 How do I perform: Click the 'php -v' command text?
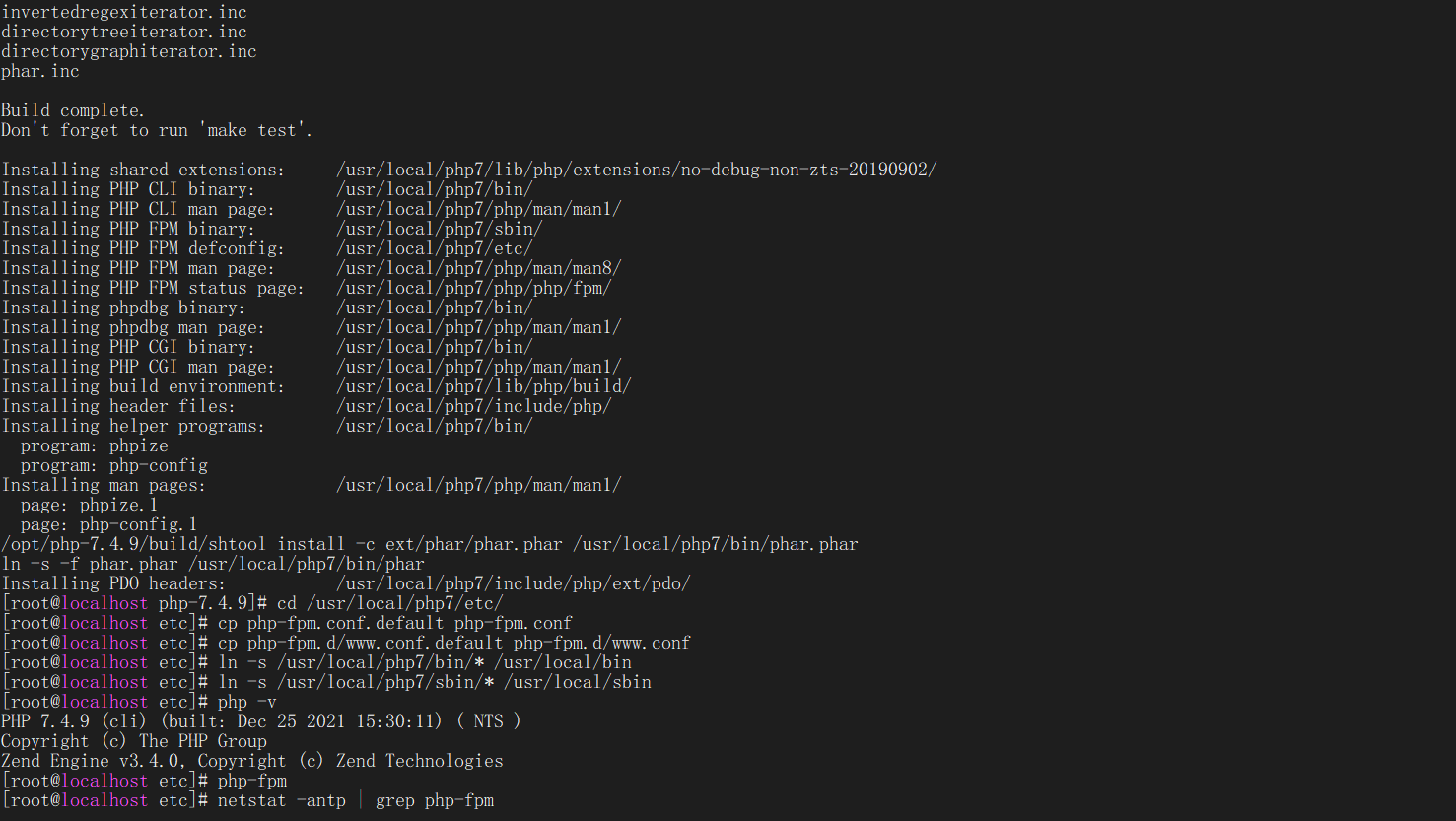pyautogui.click(x=246, y=702)
